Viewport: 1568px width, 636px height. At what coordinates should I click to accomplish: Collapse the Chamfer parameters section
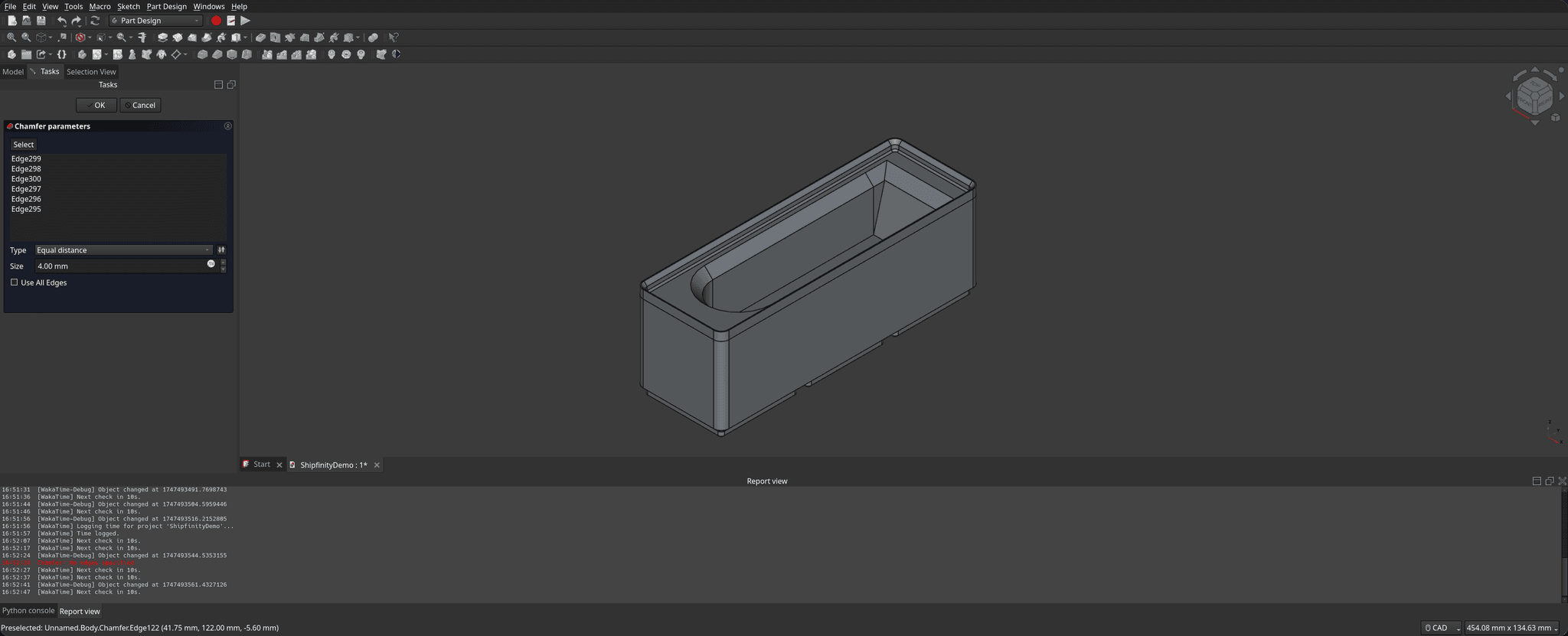[227, 126]
